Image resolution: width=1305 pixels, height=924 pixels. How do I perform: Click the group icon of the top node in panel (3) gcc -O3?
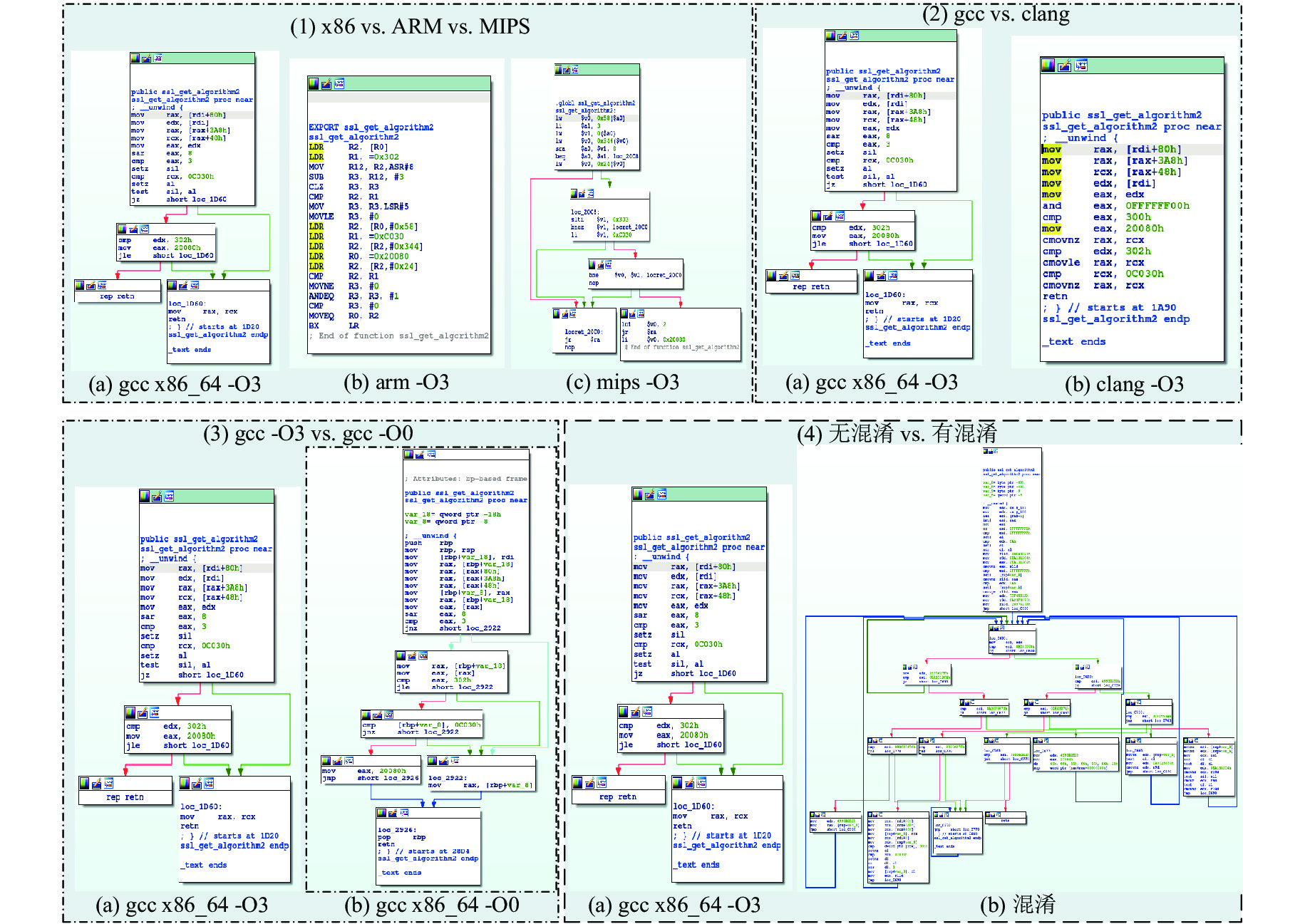pyautogui.click(x=169, y=496)
